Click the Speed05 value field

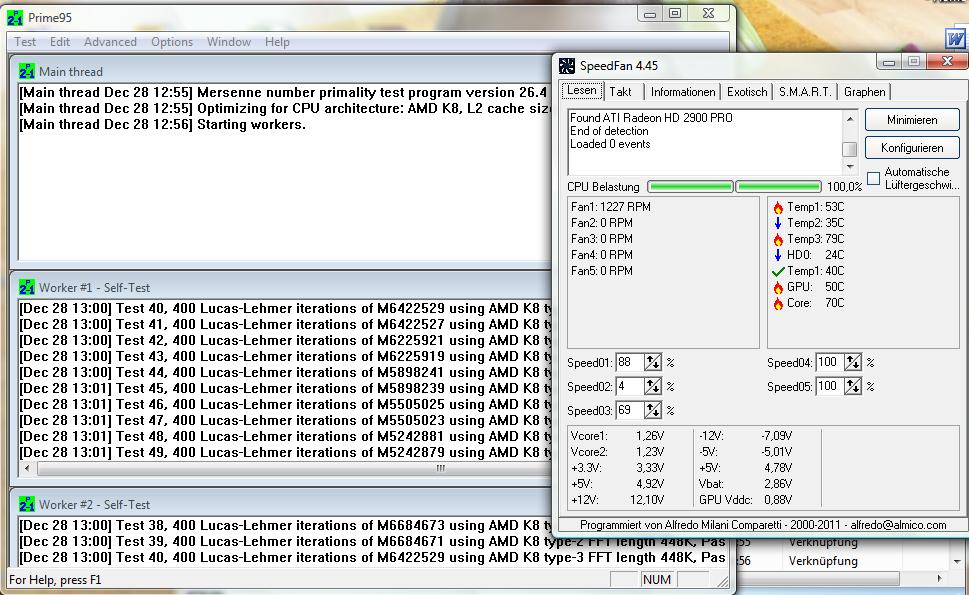pyautogui.click(x=831, y=387)
